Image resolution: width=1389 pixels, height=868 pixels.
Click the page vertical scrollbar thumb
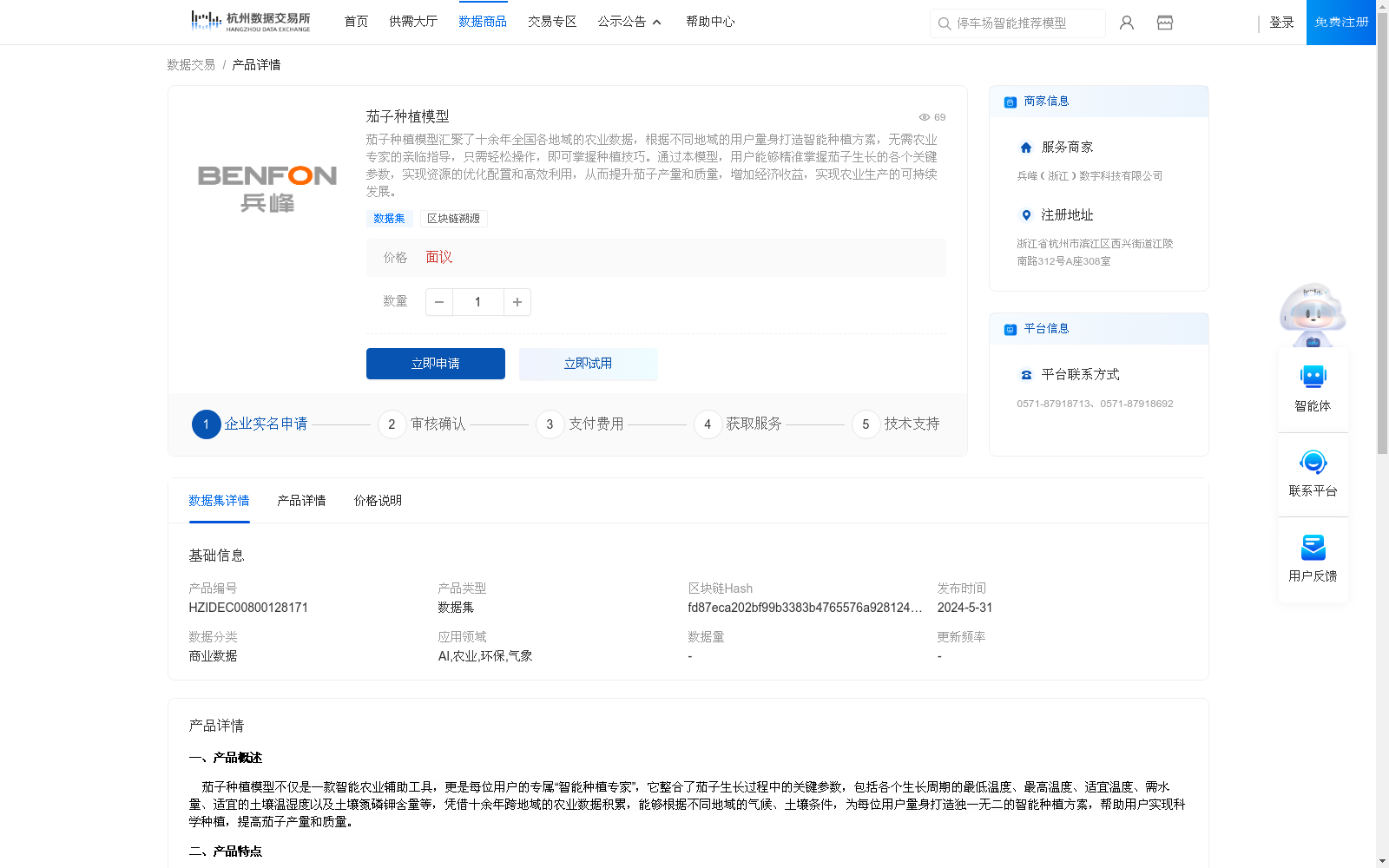[x=1382, y=233]
